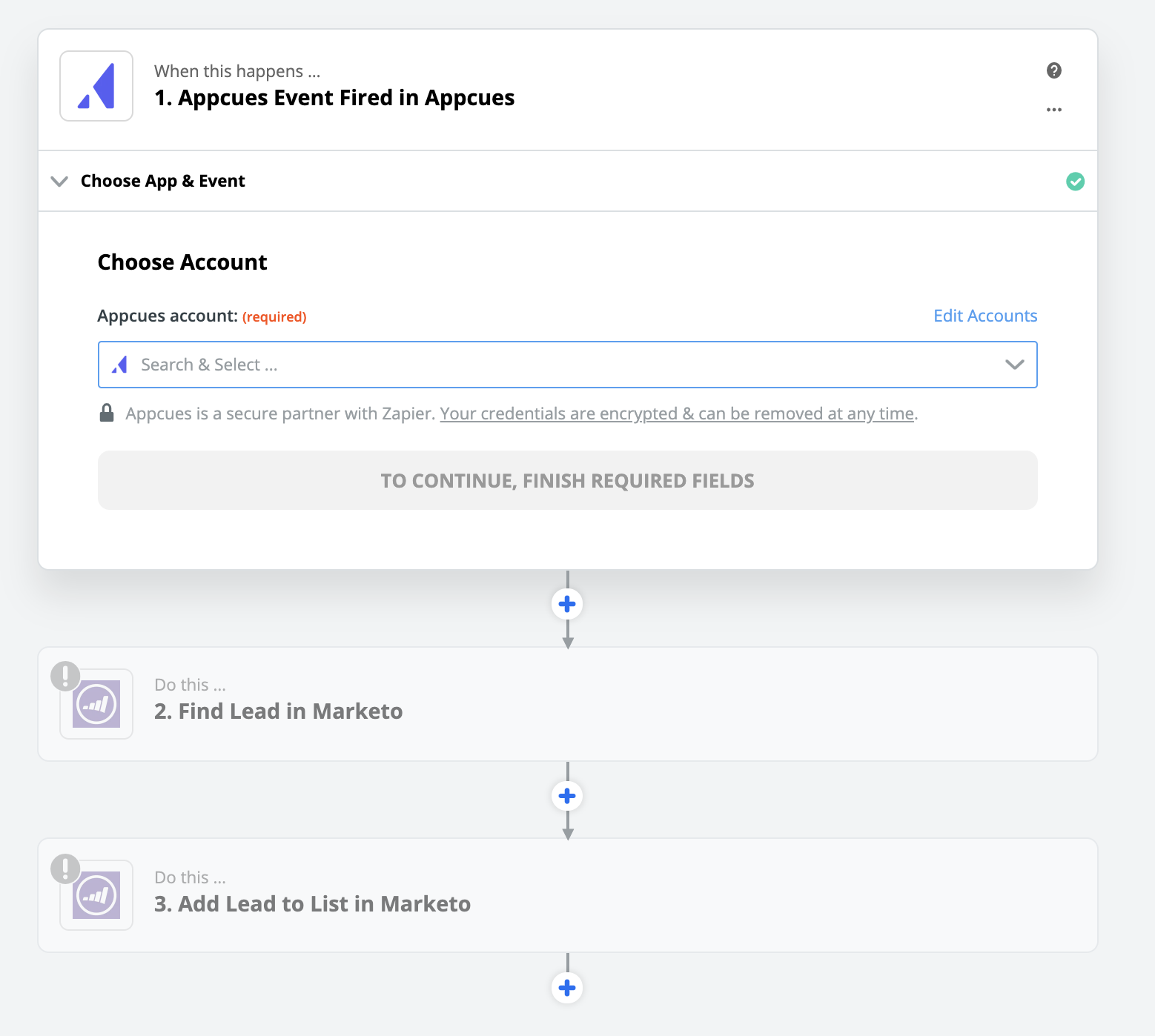Viewport: 1155px width, 1036px height.
Task: Click the Appcues logo in step 1 header
Action: tap(96, 86)
